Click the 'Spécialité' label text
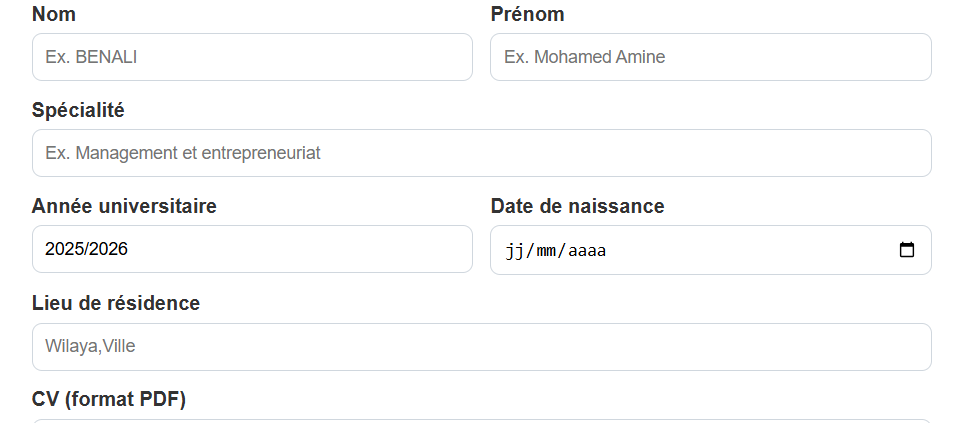960x423 pixels. coord(78,110)
